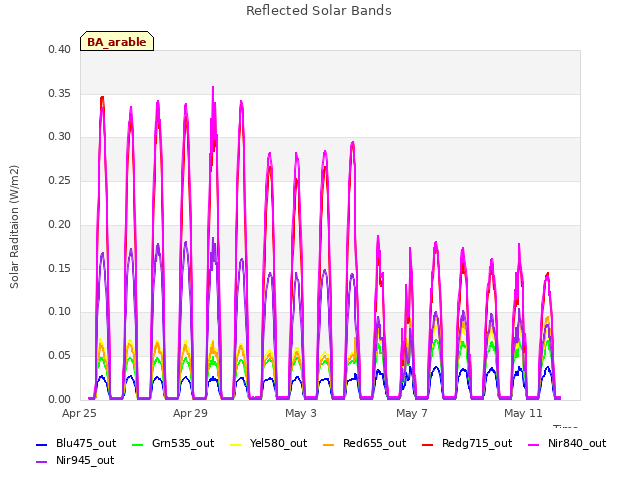Toggle the Red655_out legend entry
Screen dimensions: 640x480
point(364,444)
